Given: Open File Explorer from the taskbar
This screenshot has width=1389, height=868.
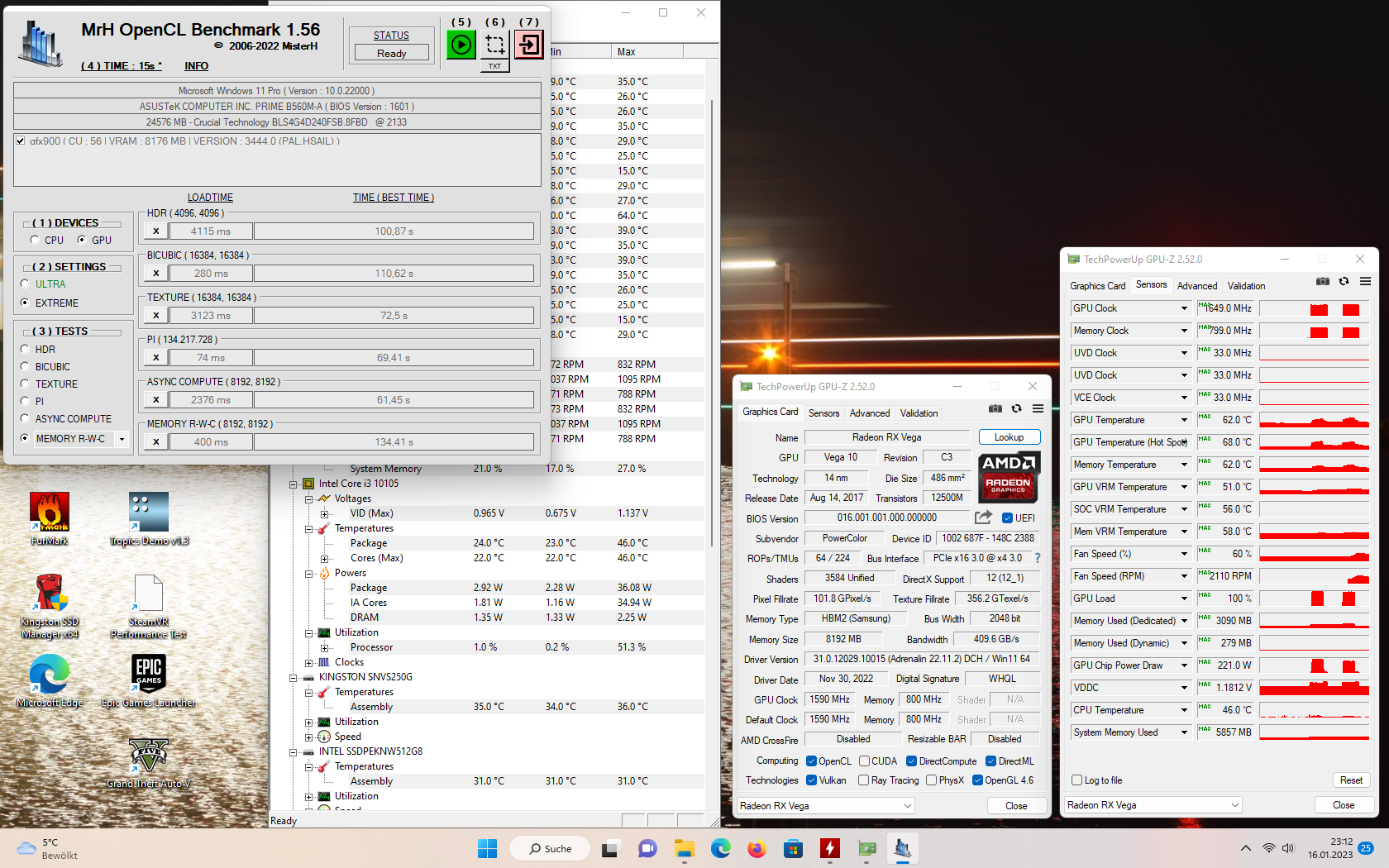Looking at the screenshot, I should pos(684,848).
